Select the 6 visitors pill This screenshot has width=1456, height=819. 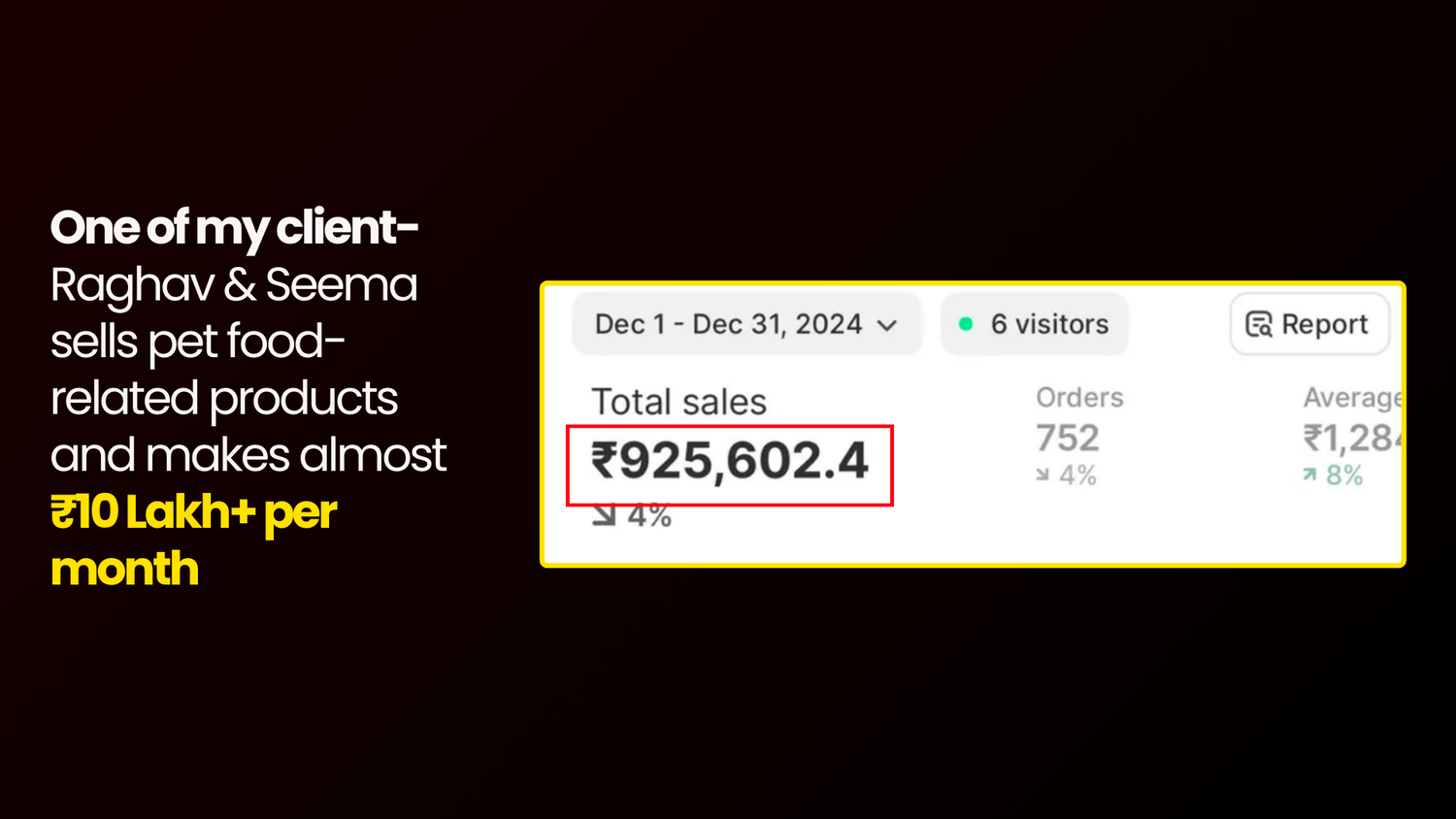point(1035,324)
